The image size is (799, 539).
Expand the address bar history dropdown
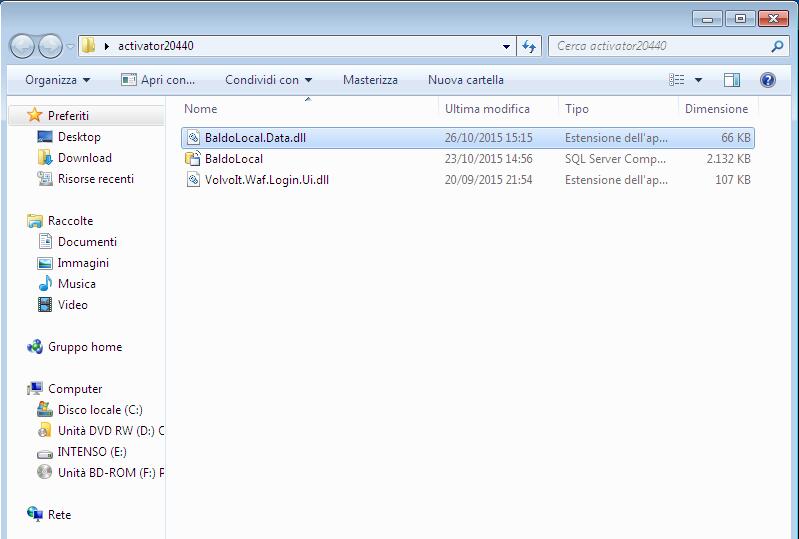pos(506,46)
